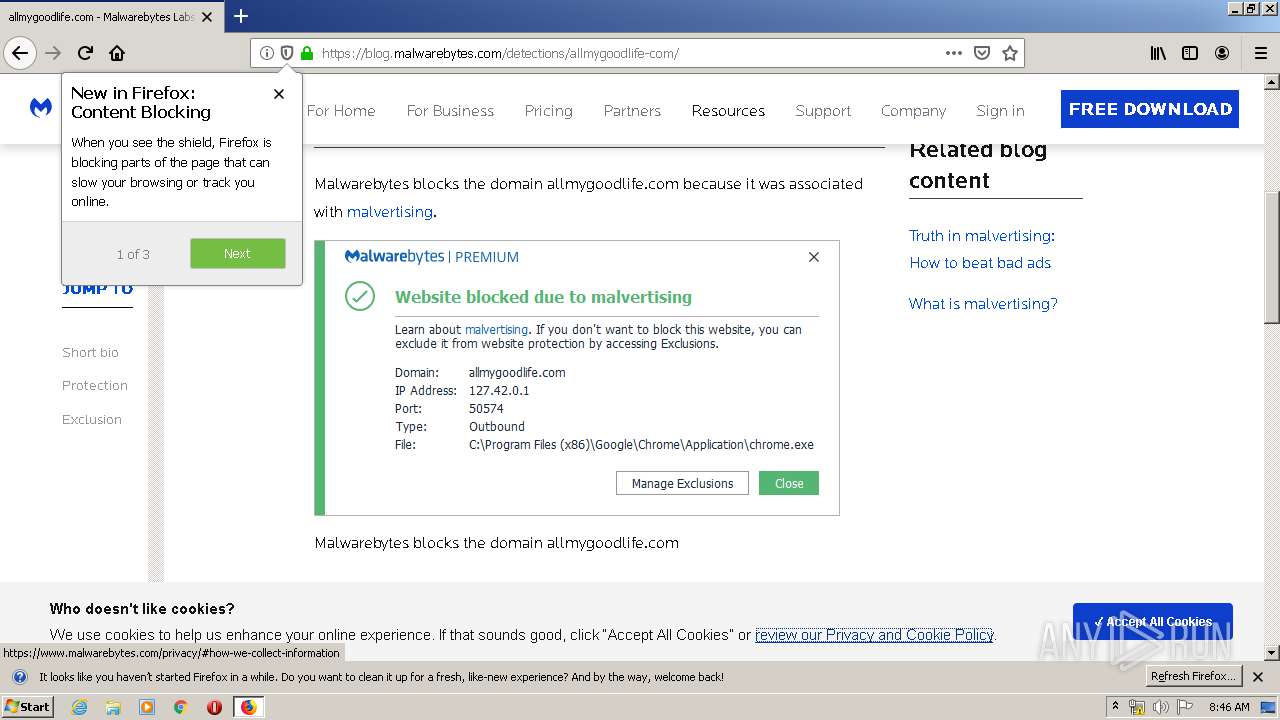
Task: Go back to the previous page
Action: [x=20, y=53]
